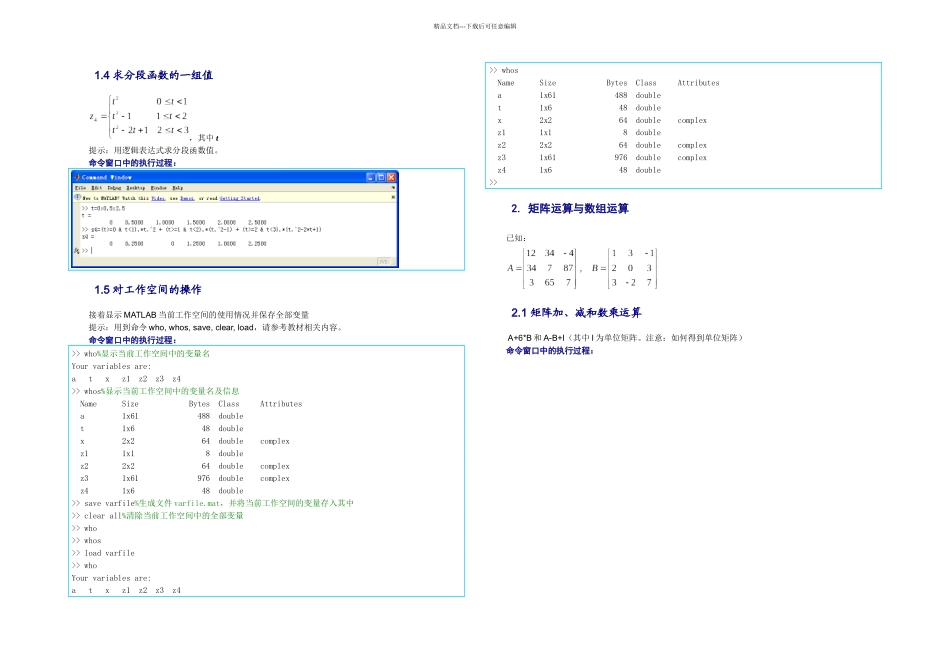Open the Desktop menu in Command Window
Viewport: 950px width, 672px height.
click(x=136, y=188)
